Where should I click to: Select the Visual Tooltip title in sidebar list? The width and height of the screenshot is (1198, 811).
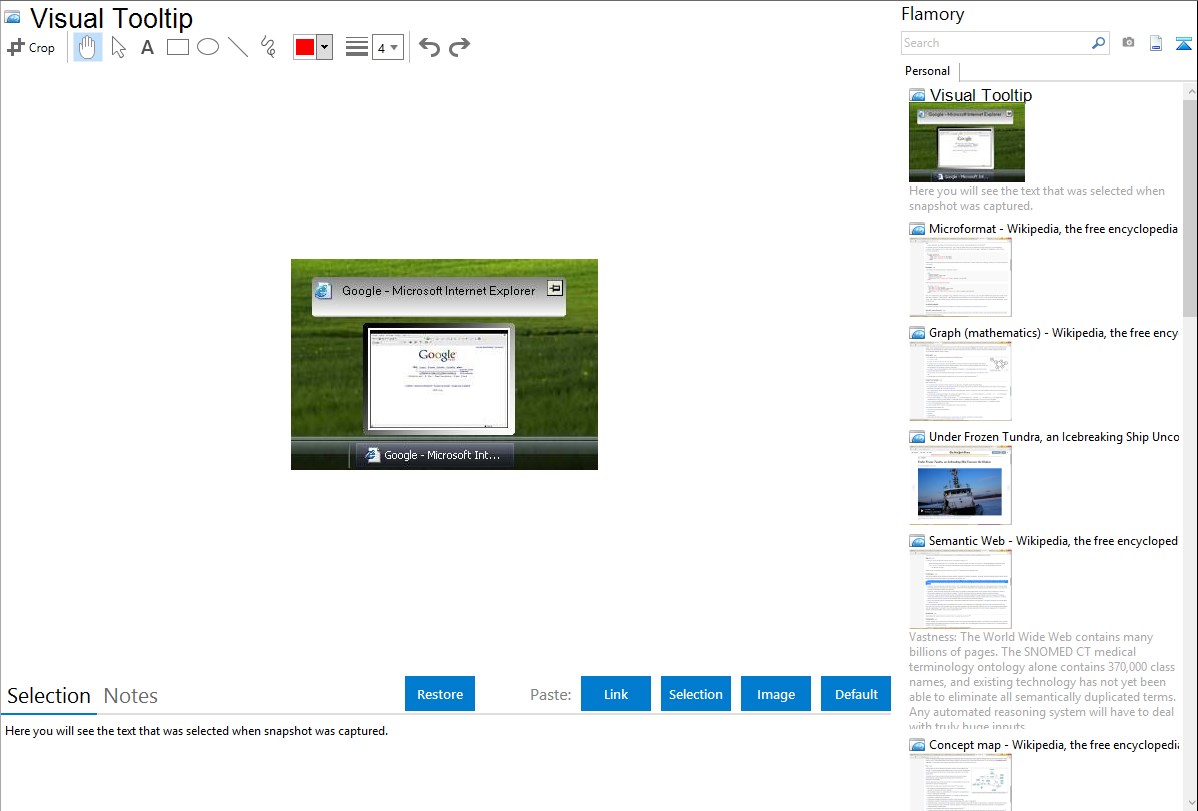tap(981, 95)
